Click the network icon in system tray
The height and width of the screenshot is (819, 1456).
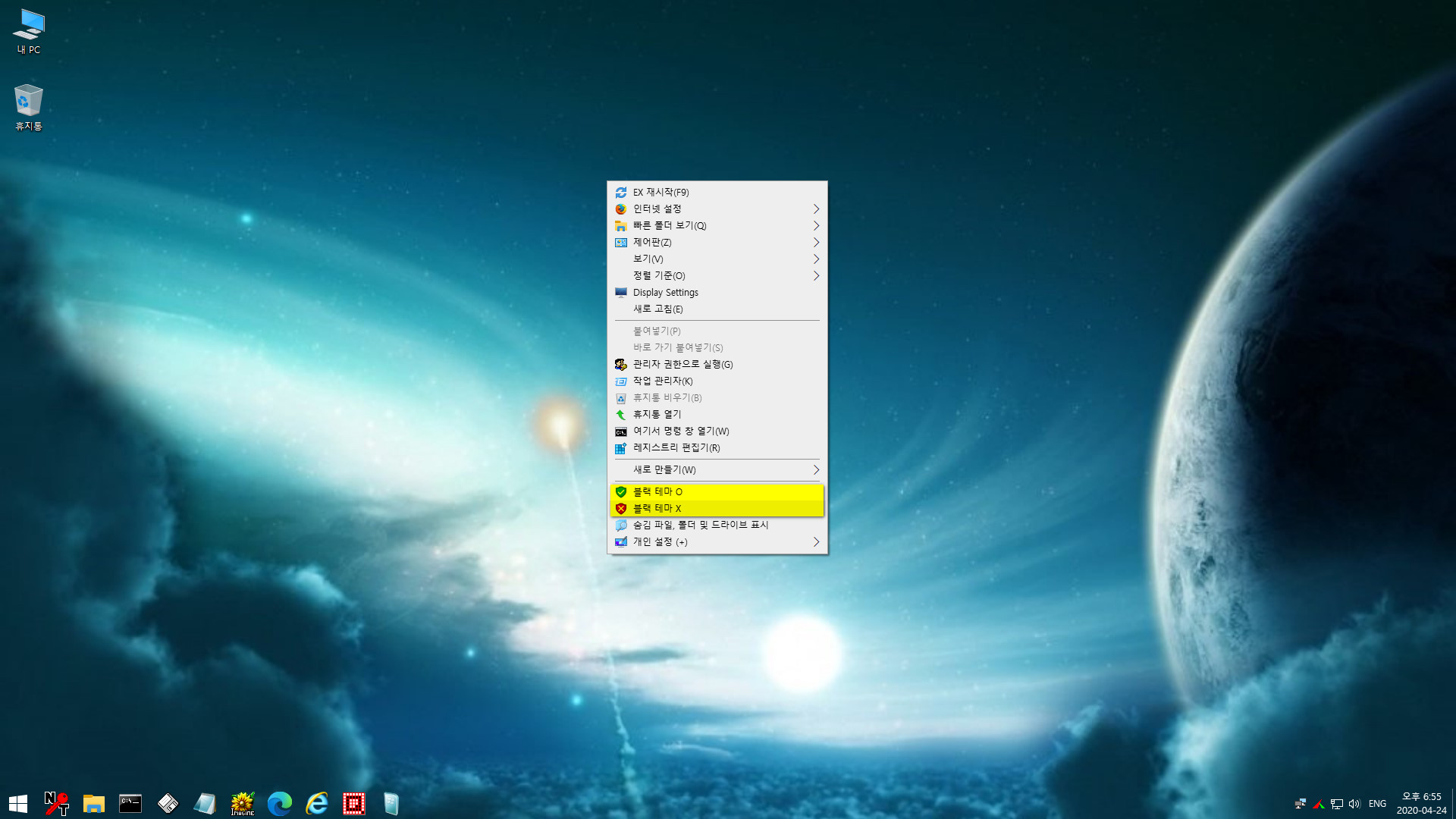tap(1337, 804)
